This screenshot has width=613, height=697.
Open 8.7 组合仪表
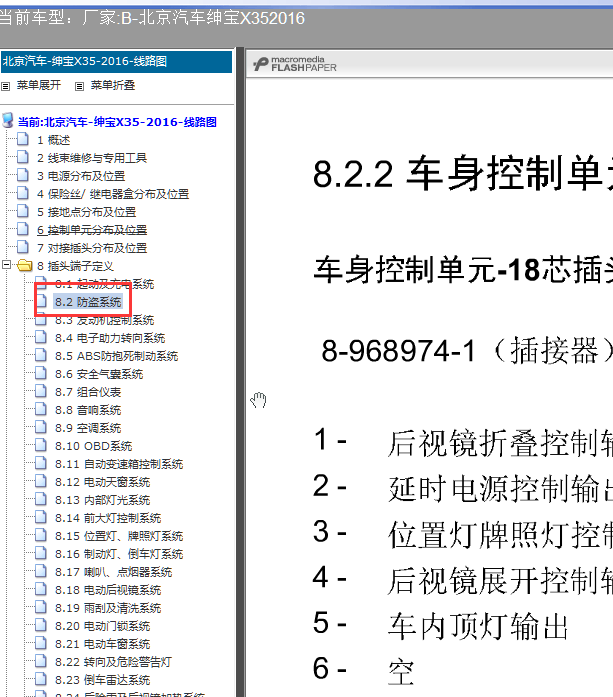pyautogui.click(x=88, y=392)
